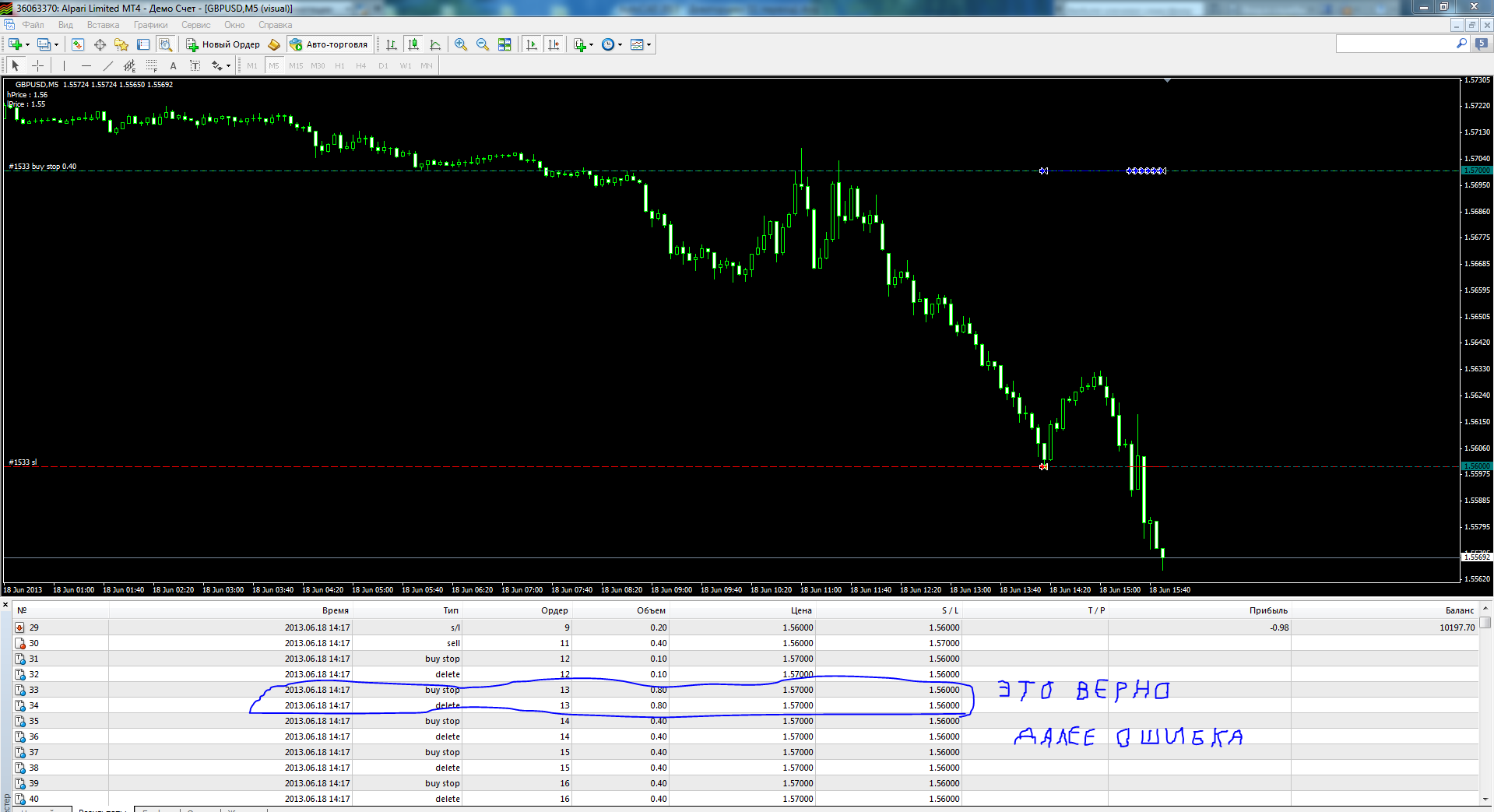
Task: Select the crosshair tool
Action: pyautogui.click(x=37, y=65)
